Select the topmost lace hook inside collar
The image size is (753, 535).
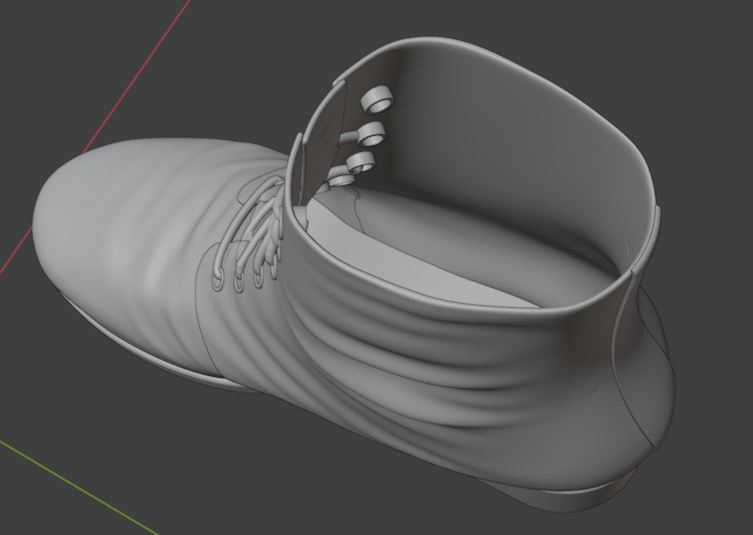point(377,99)
